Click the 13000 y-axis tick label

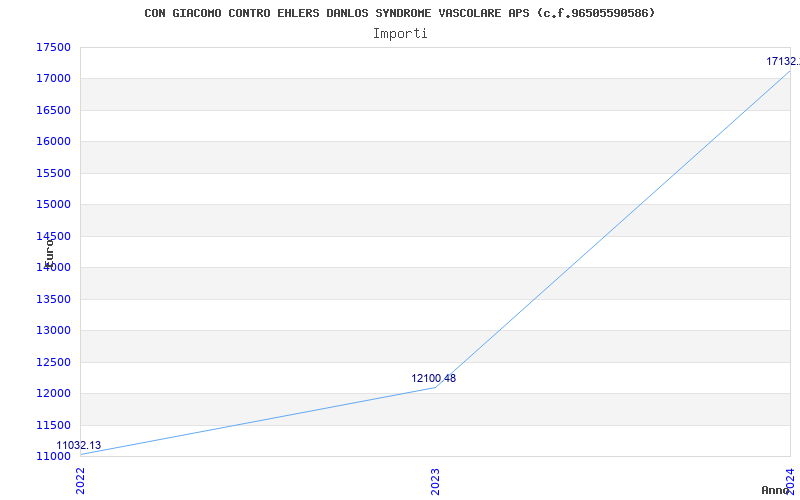tap(53, 331)
